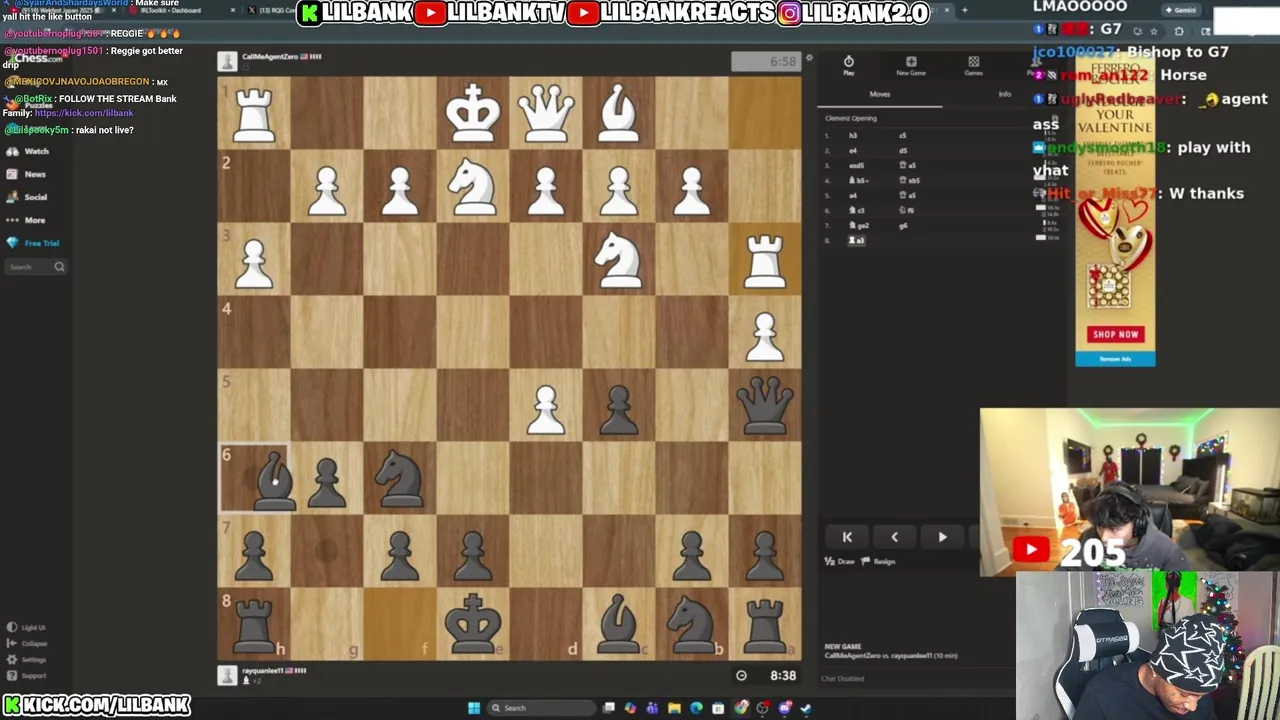Select the New Game tab
Image resolution: width=1280 pixels, height=720 pixels.
pyautogui.click(x=911, y=66)
